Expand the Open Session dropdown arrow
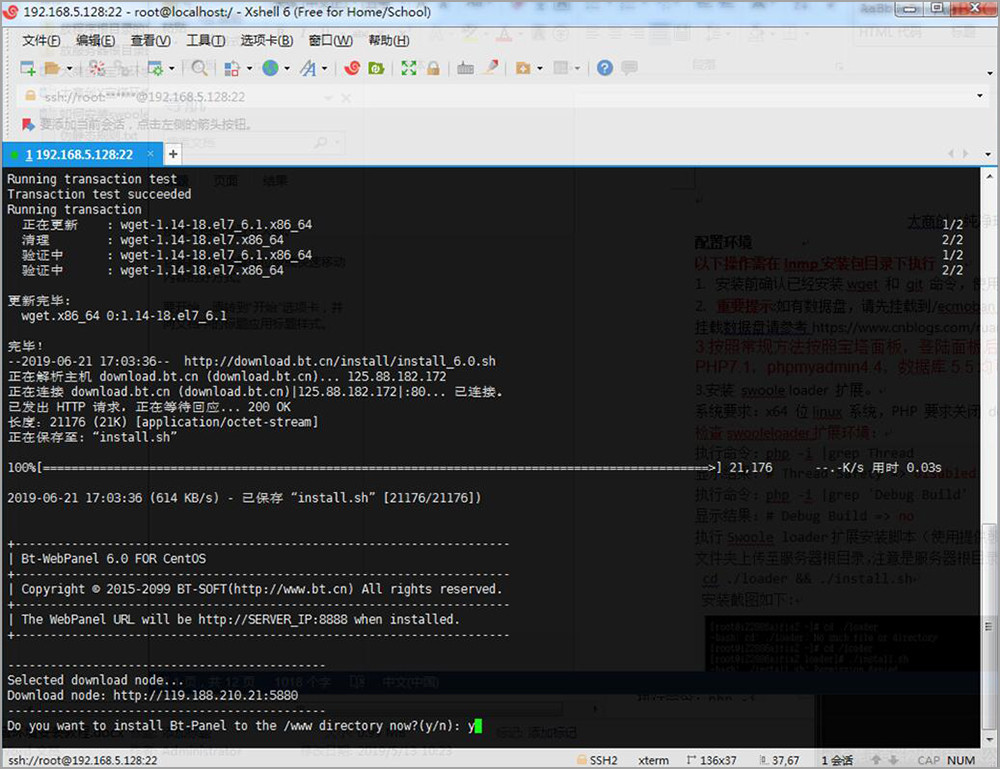 (x=70, y=68)
